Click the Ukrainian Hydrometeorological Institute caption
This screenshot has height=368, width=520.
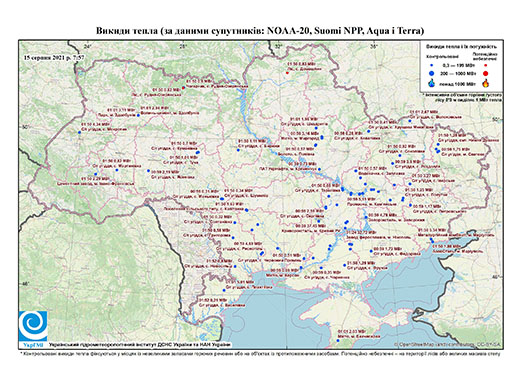[140, 345]
